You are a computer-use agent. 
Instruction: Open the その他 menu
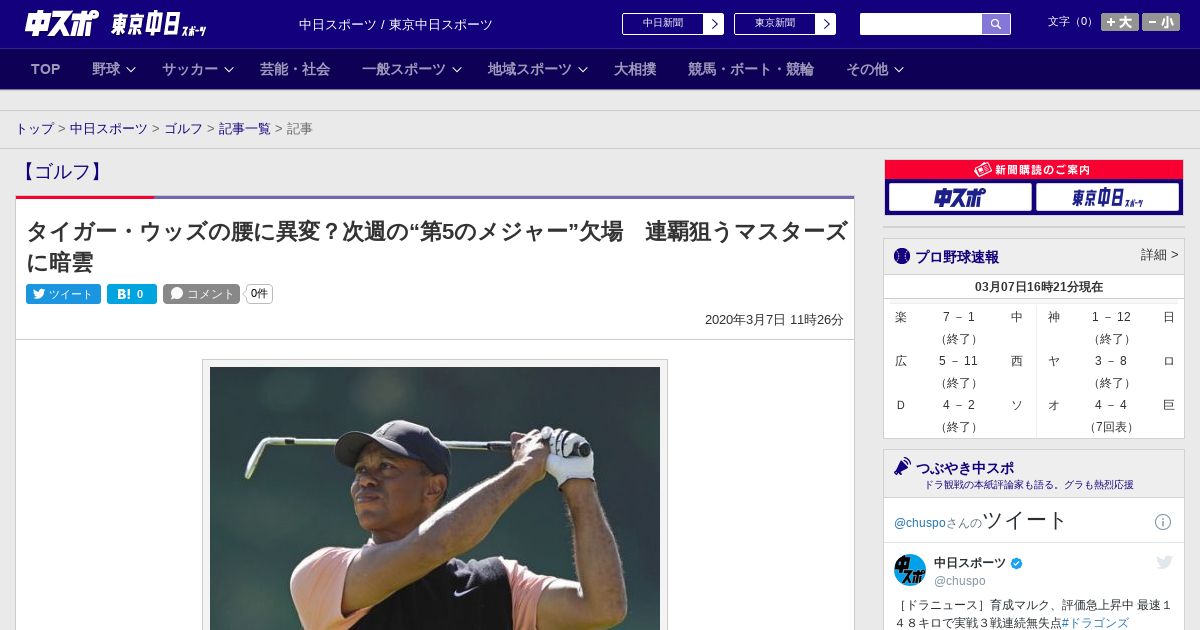[x=867, y=69]
